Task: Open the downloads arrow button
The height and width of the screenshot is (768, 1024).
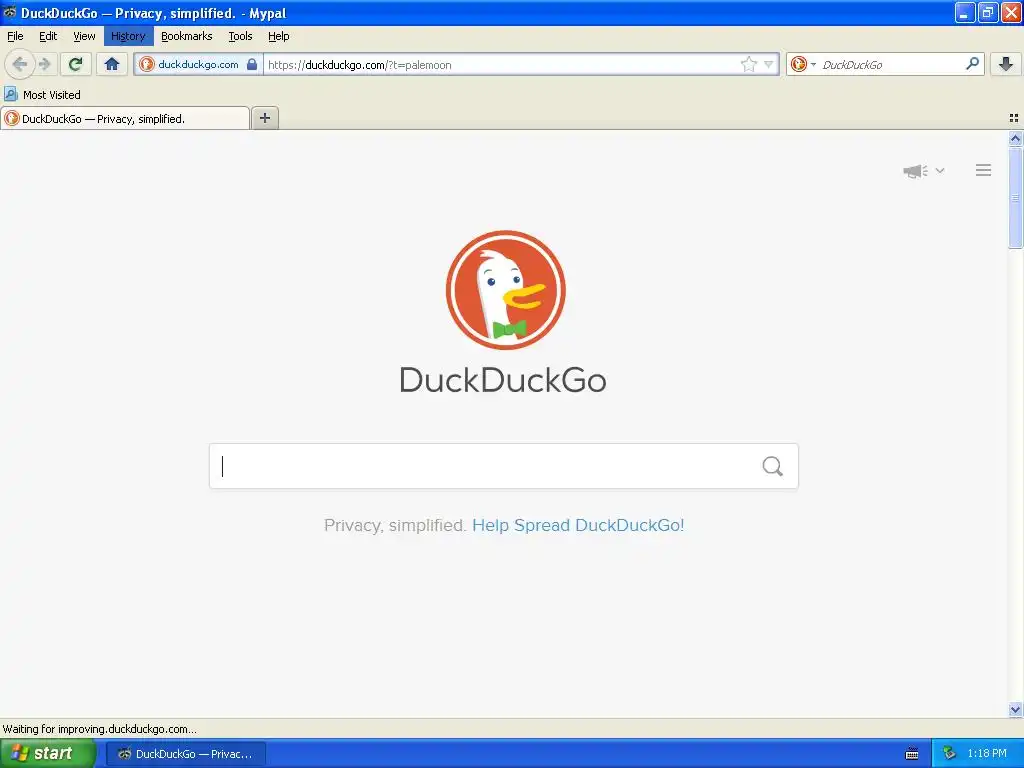Action: pyautogui.click(x=1006, y=64)
